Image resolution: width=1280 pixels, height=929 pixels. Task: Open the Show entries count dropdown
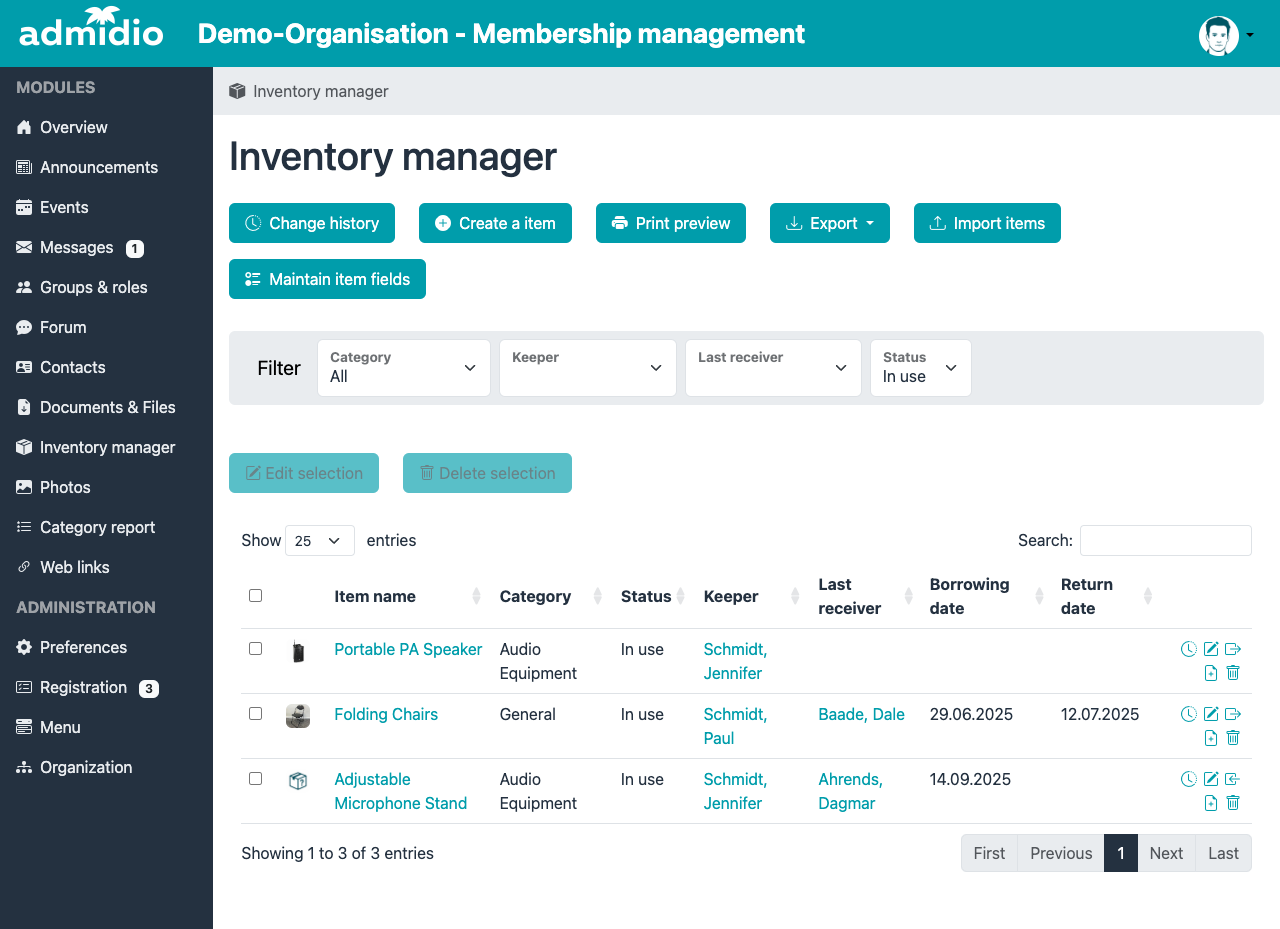[320, 541]
